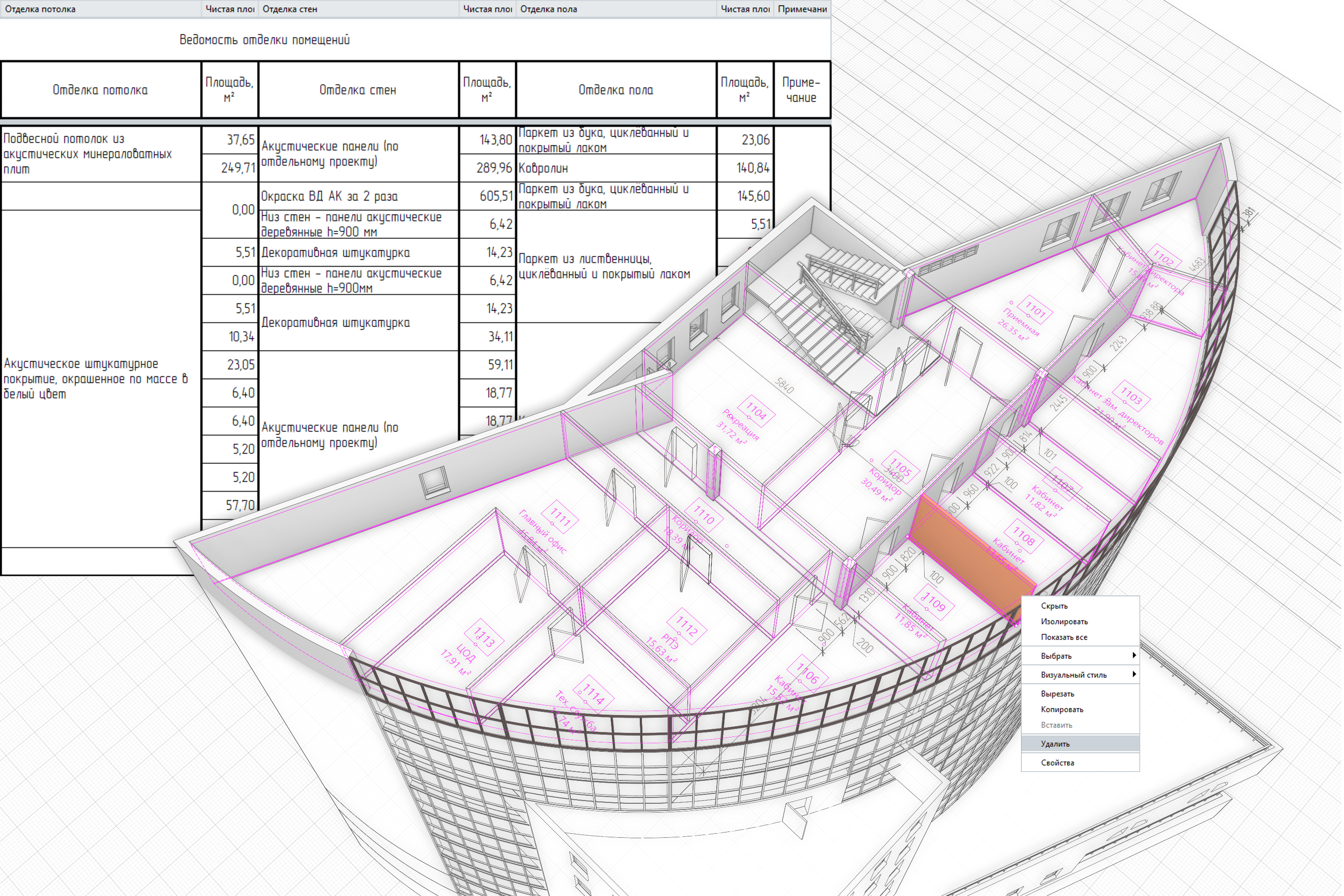Select the ceiling area value 10,34
Viewport: 1344px width, 896px height.
[230, 337]
